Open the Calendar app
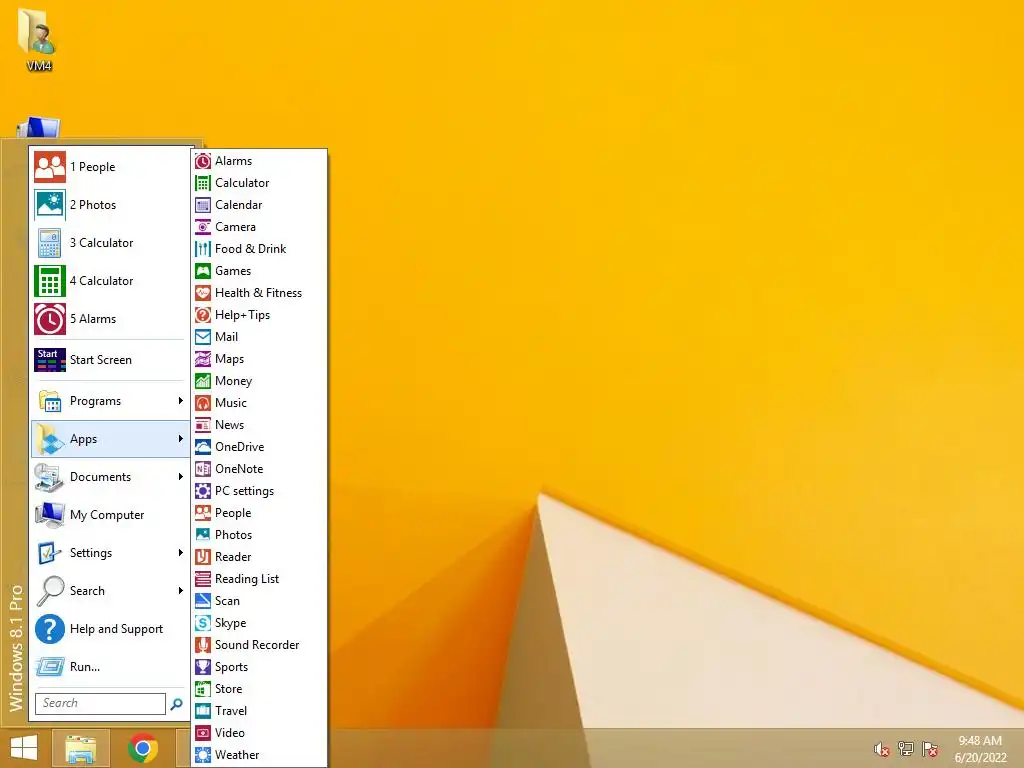The image size is (1024, 768). click(x=259, y=205)
